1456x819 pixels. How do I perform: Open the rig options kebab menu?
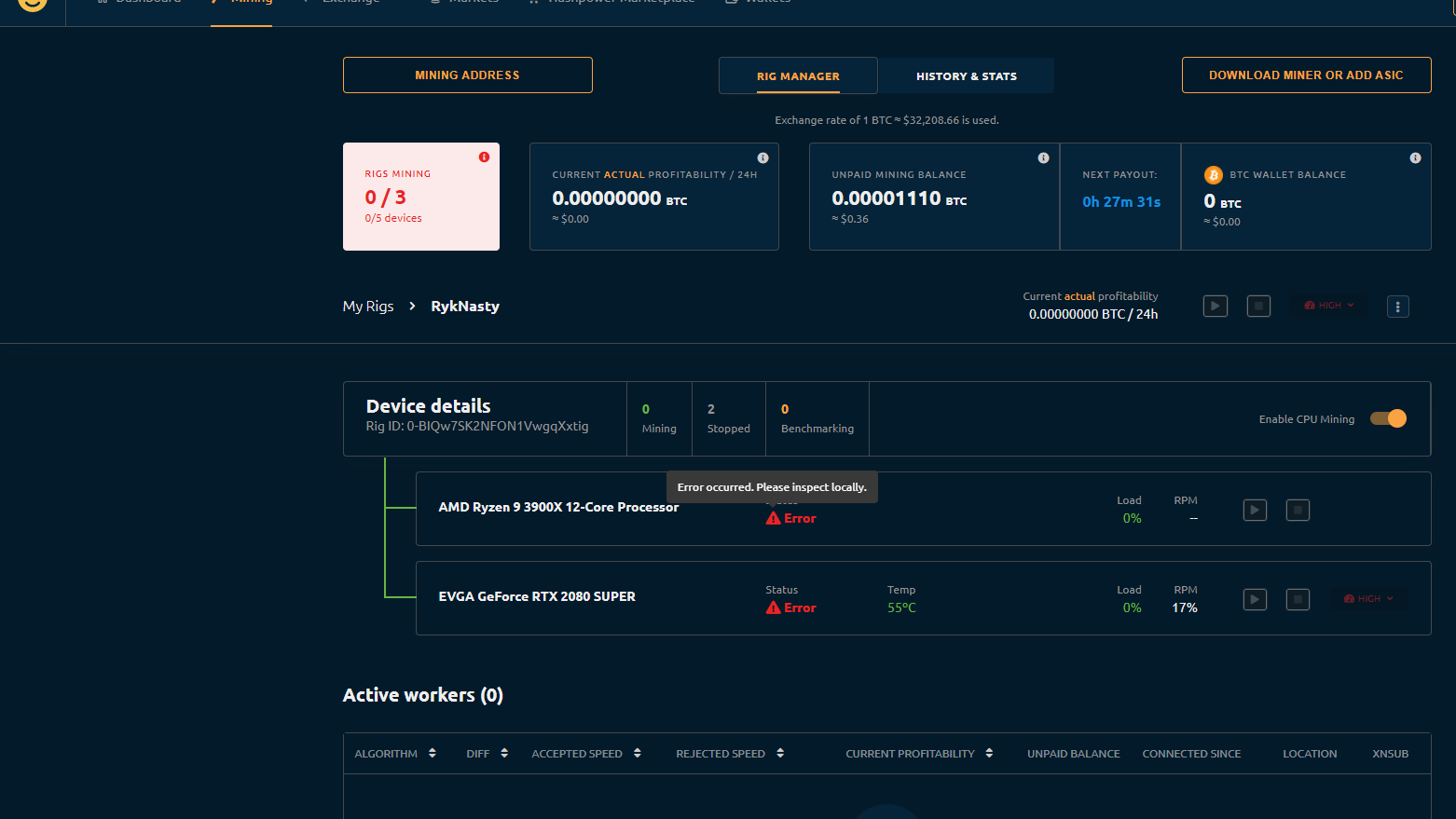(x=1397, y=306)
